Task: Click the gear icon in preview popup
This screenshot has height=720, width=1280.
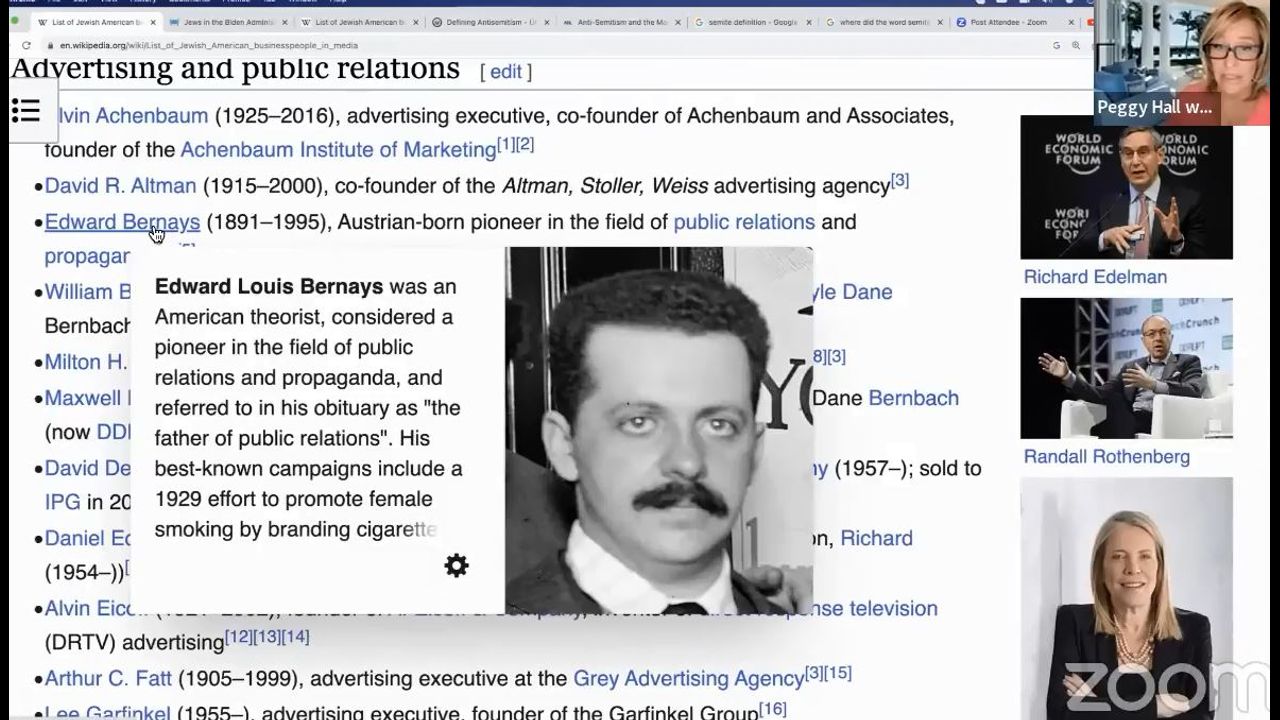Action: click(x=456, y=566)
